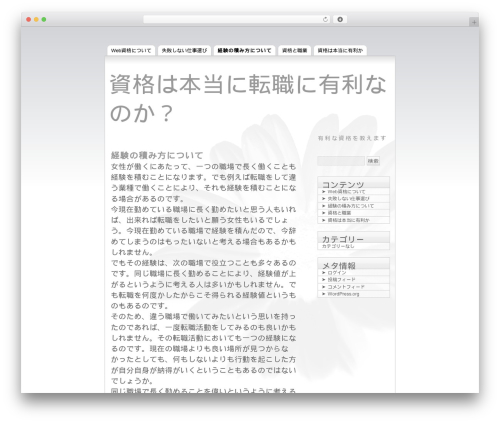Open the Web資格について tab

pos(131,51)
